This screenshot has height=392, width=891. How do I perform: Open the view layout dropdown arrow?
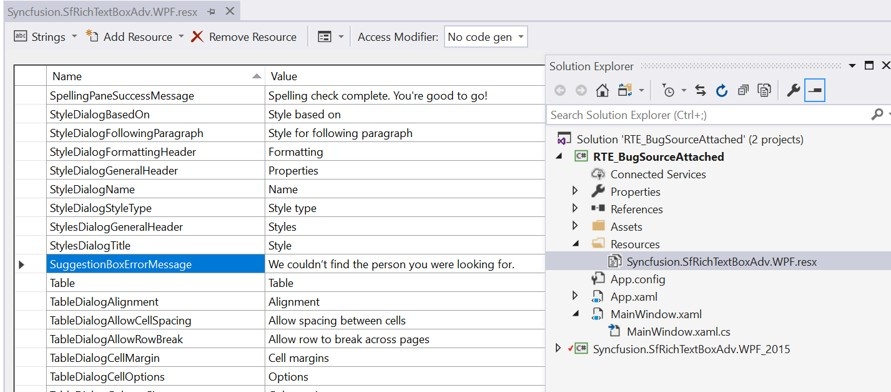pyautogui.click(x=341, y=37)
